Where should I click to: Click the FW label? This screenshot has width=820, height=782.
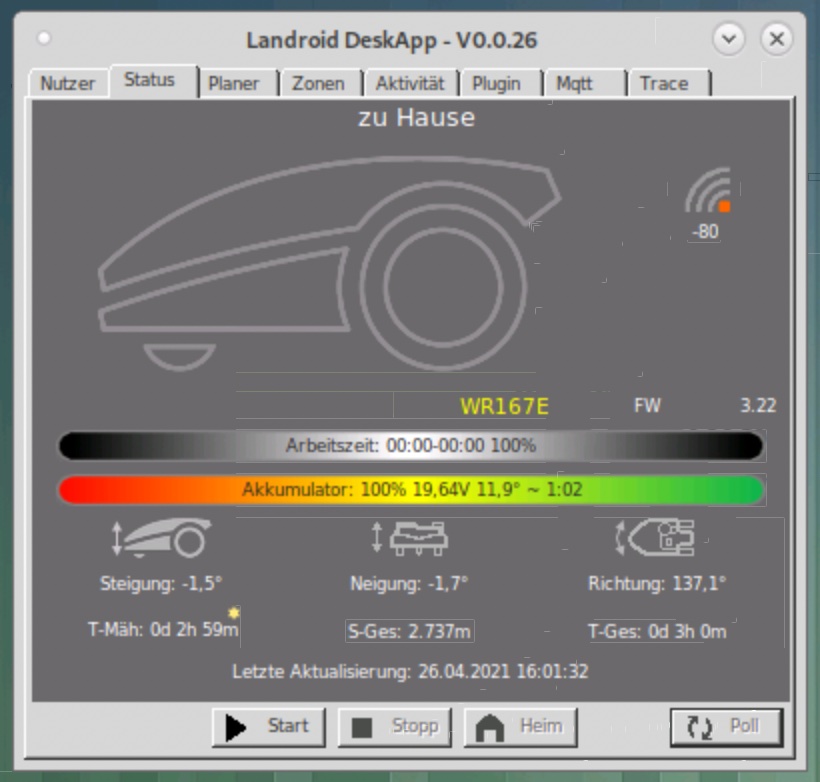coord(647,405)
